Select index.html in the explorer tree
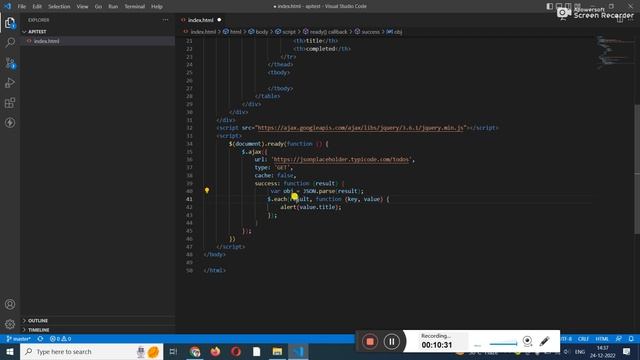This screenshot has width=640, height=360. tap(98, 41)
